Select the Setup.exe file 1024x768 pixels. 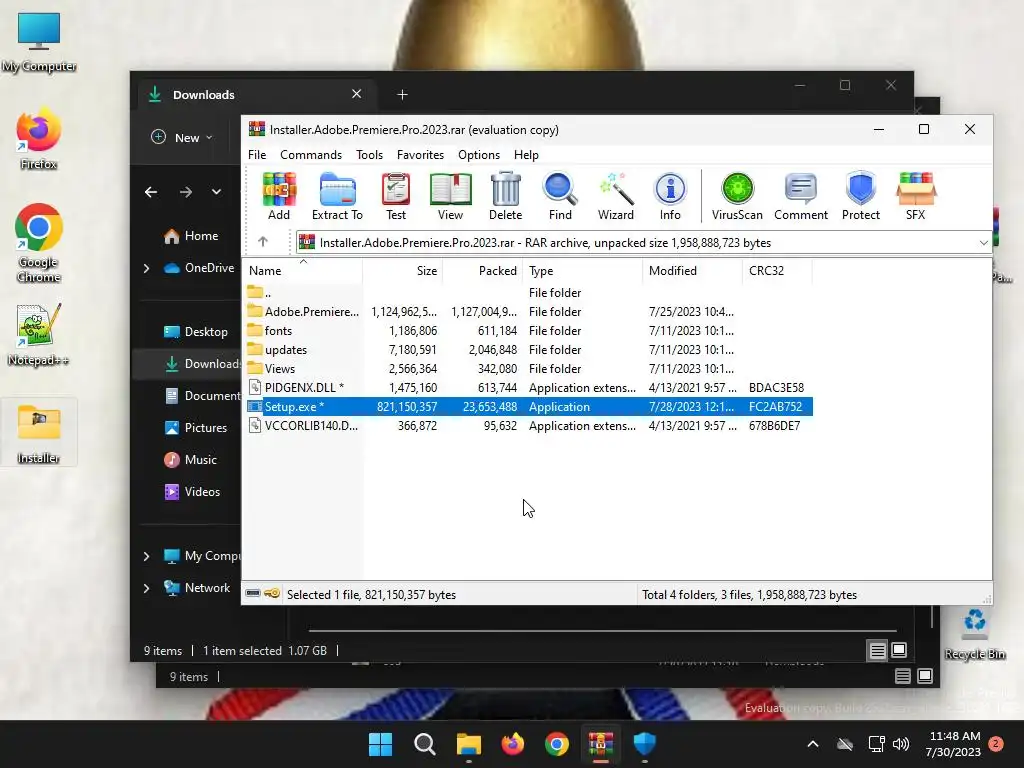pos(529,406)
